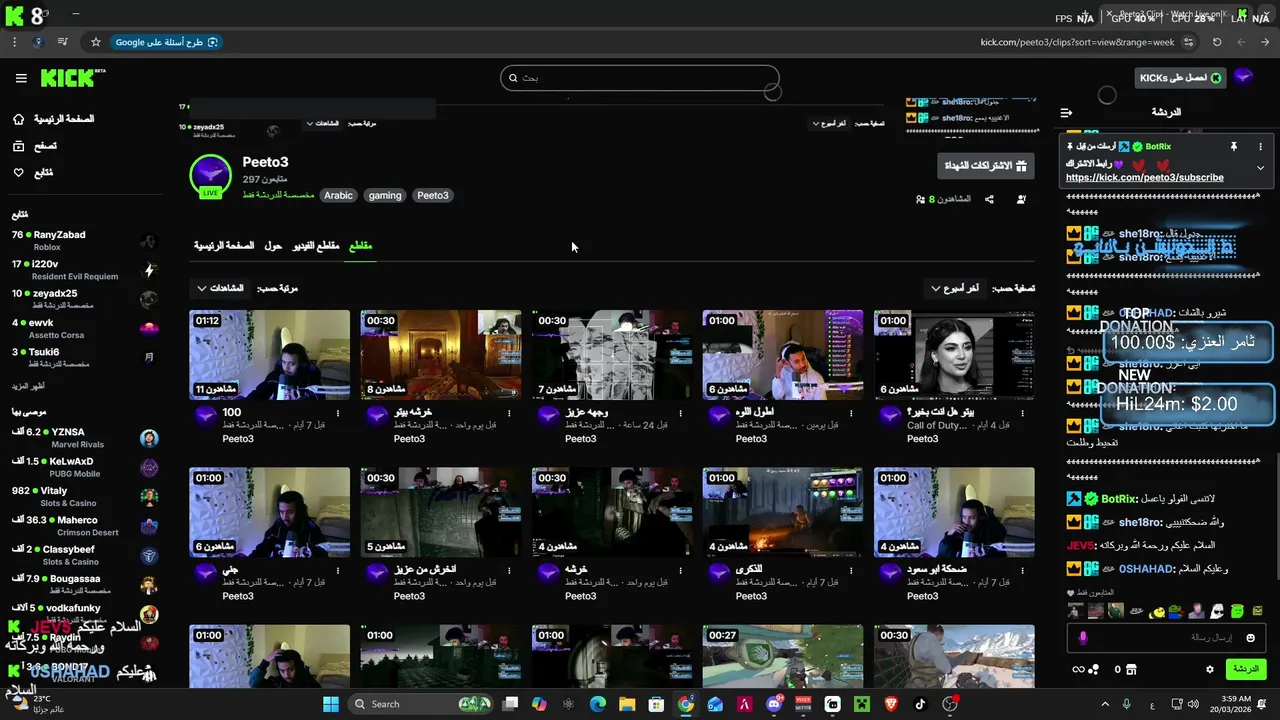Open the 'للذكرى' clip thumbnail
This screenshot has height=720, width=1280.
pyautogui.click(x=782, y=511)
